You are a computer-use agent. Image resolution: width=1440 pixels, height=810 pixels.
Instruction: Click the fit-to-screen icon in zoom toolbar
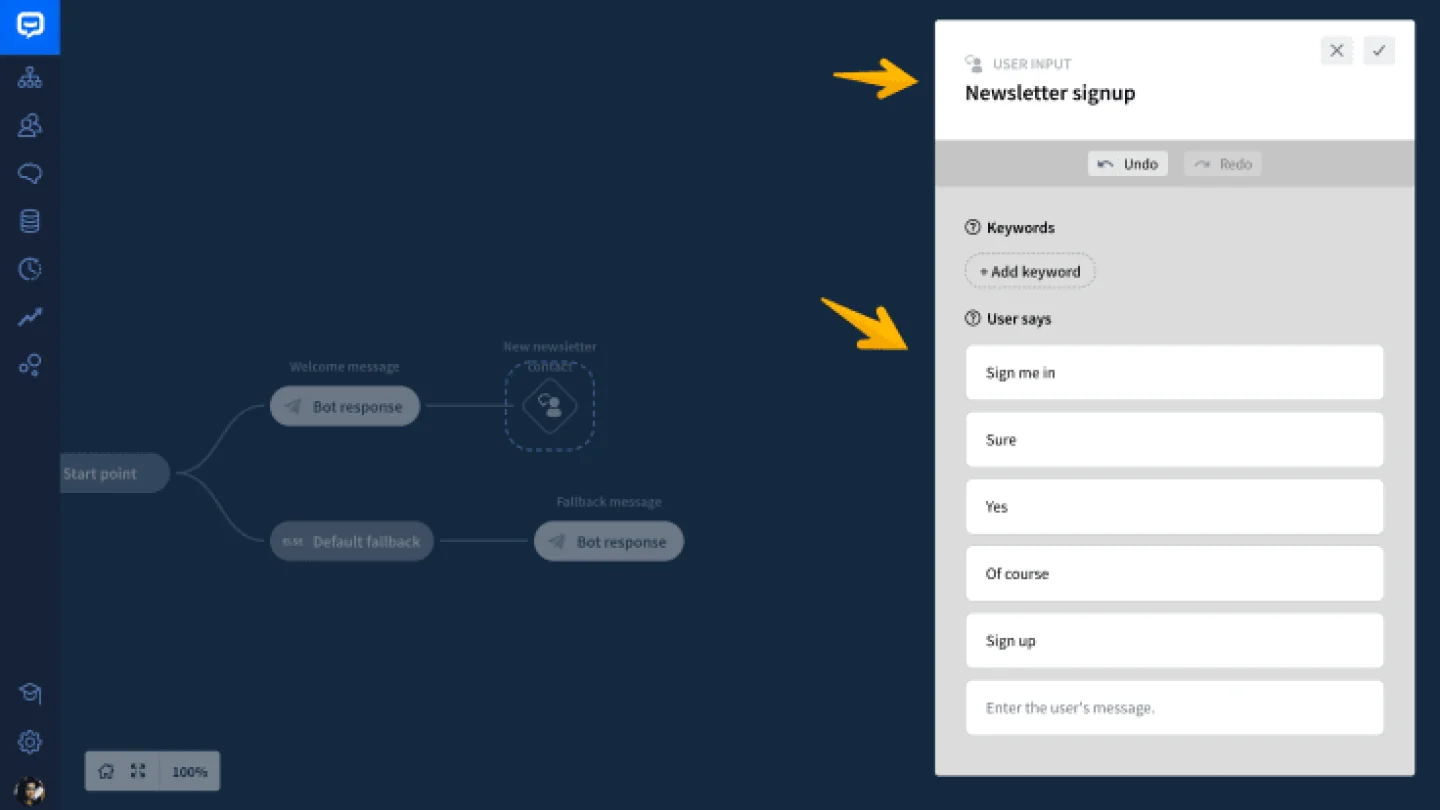[x=138, y=771]
